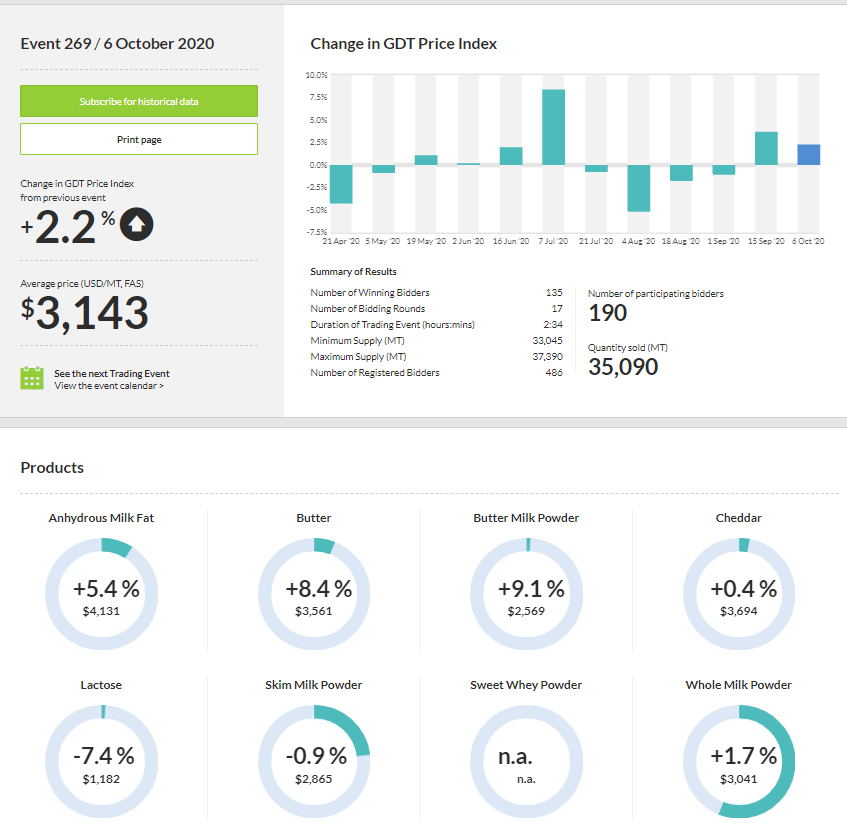Screen dimensions: 847x840
Task: Click Subscribe for historical data button
Action: point(139,101)
